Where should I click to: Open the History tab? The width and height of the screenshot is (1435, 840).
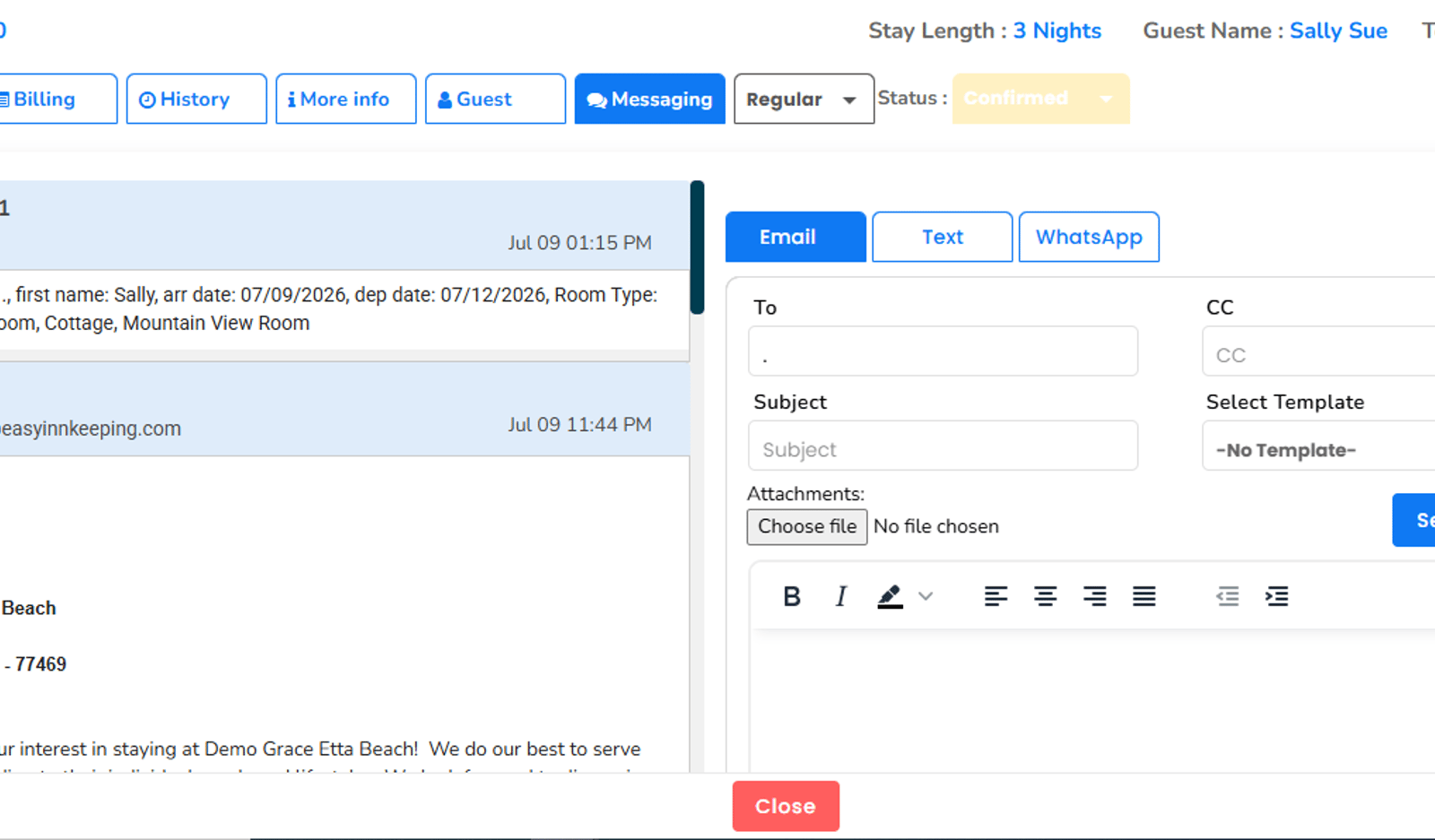(196, 99)
